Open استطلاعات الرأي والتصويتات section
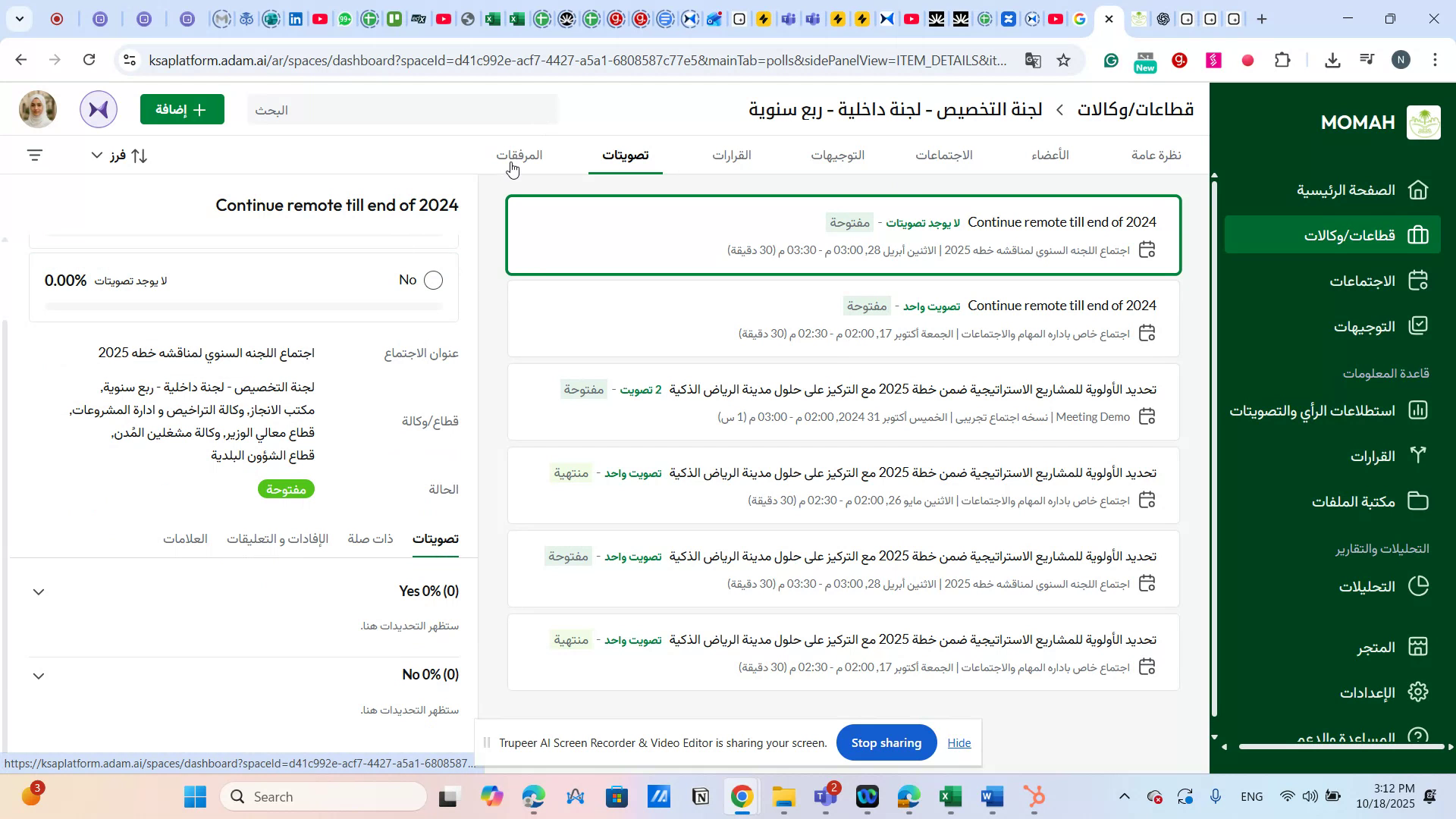Image resolution: width=1456 pixels, height=819 pixels. coord(1331,410)
